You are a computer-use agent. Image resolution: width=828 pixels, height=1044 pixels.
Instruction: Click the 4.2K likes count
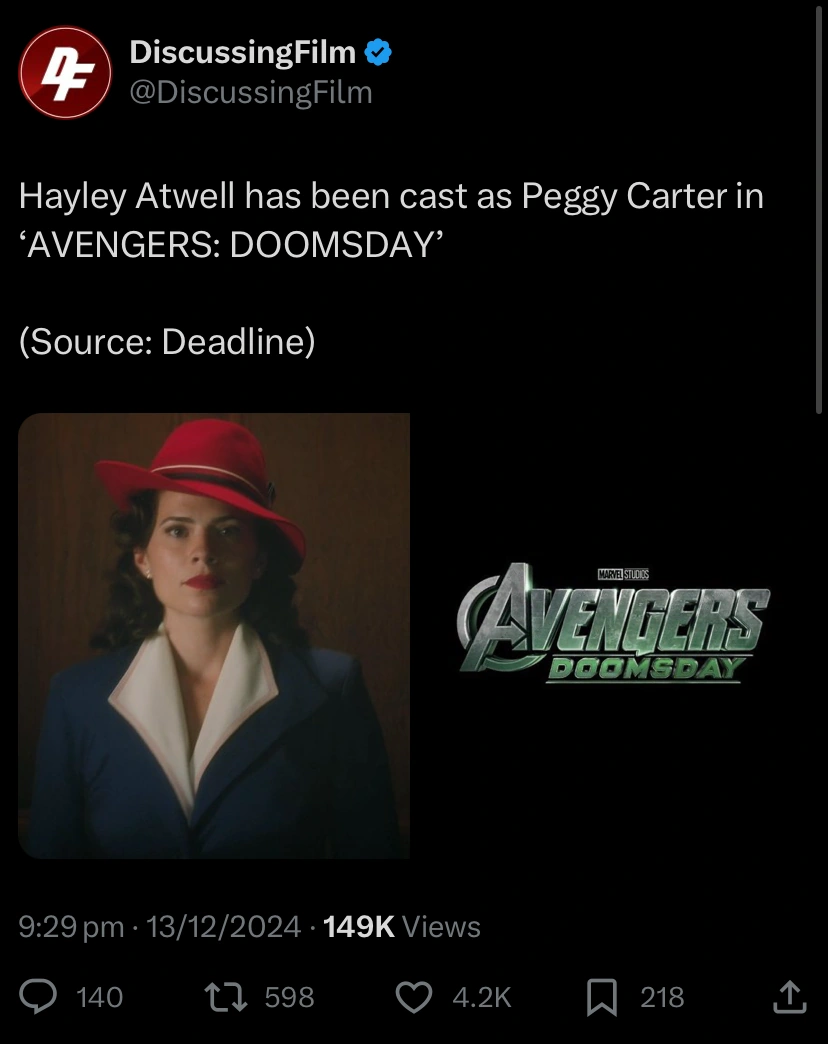click(482, 997)
